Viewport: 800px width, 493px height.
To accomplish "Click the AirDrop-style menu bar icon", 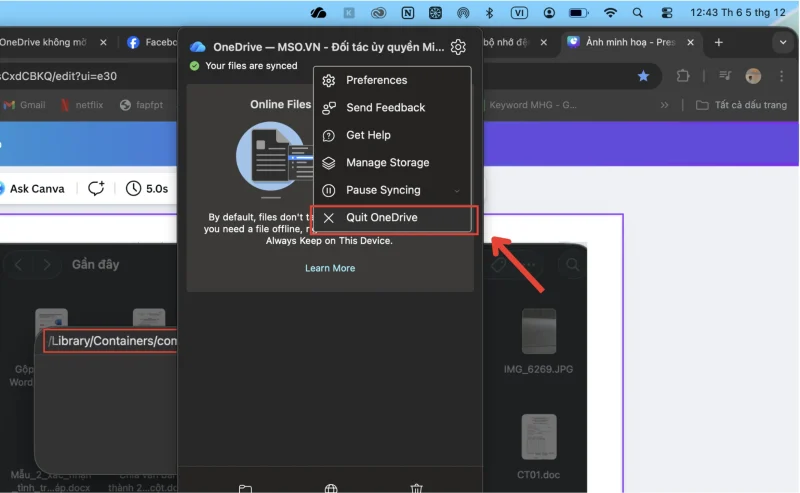I will (463, 13).
